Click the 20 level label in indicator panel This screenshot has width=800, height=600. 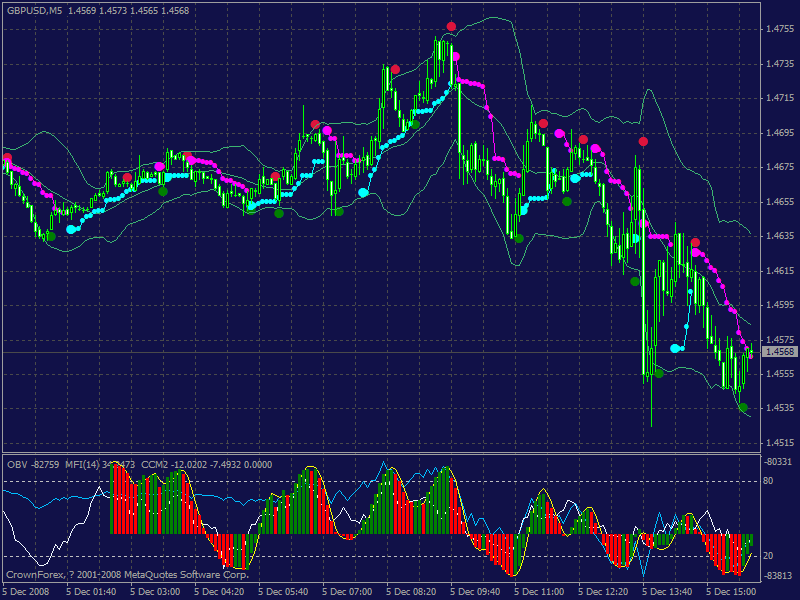(x=770, y=556)
